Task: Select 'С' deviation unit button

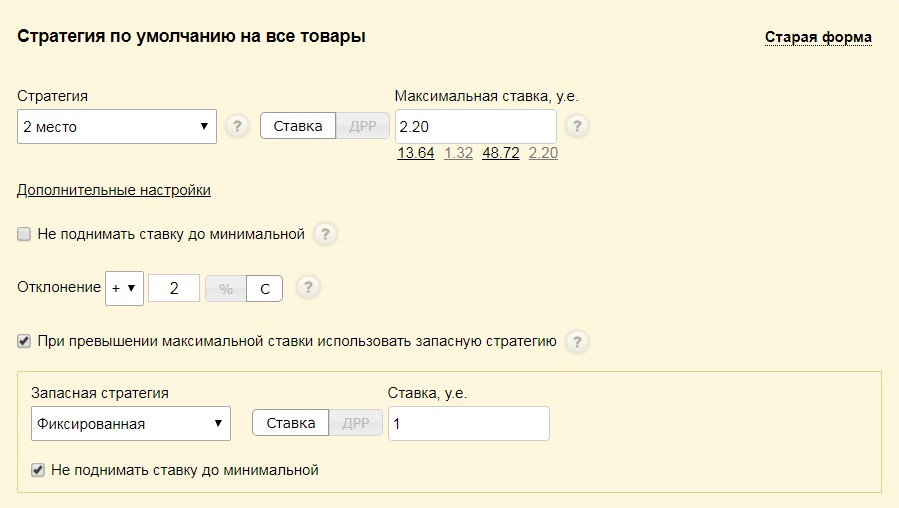Action: pos(265,289)
